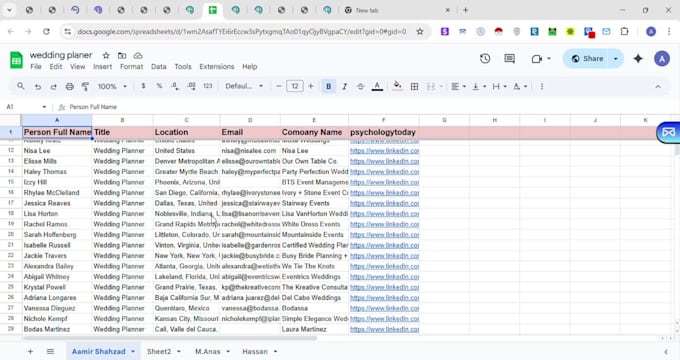Increase decimal places
Viewport: 680px width, 360px height.
tap(191, 86)
